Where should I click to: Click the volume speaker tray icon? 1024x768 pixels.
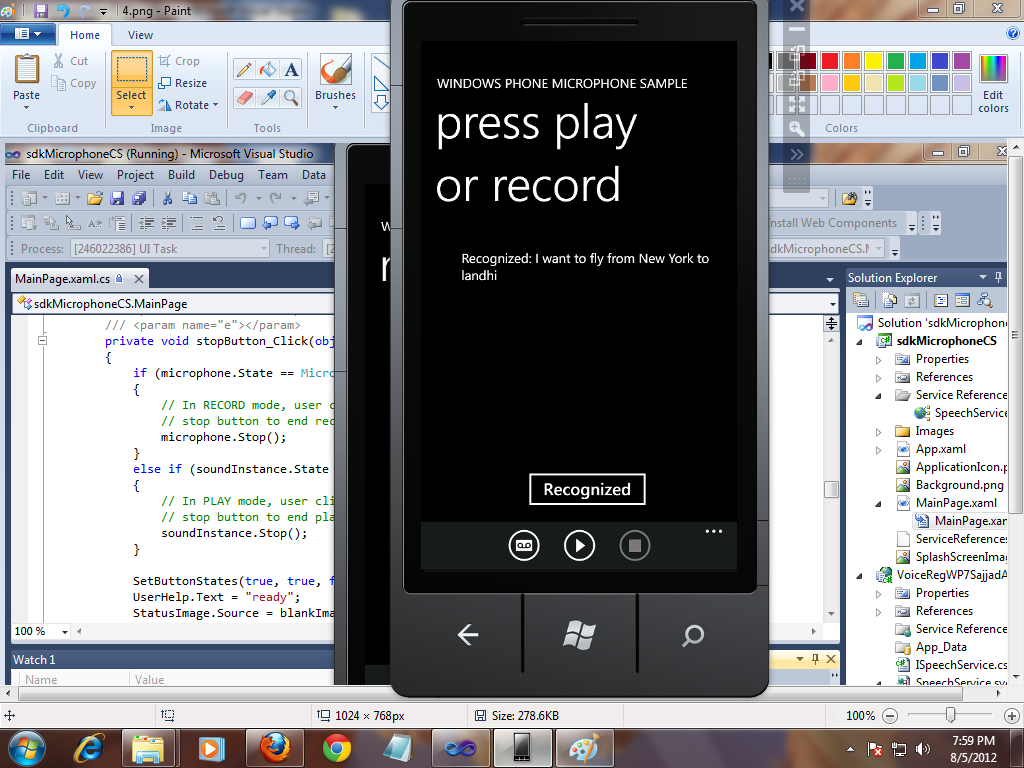(x=922, y=749)
